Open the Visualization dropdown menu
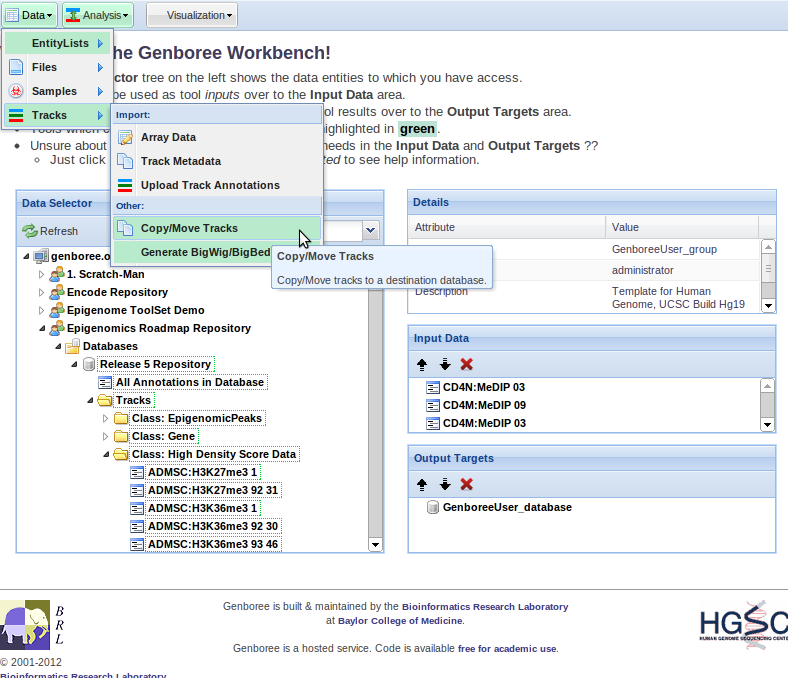Image resolution: width=788 pixels, height=678 pixels. [x=191, y=15]
